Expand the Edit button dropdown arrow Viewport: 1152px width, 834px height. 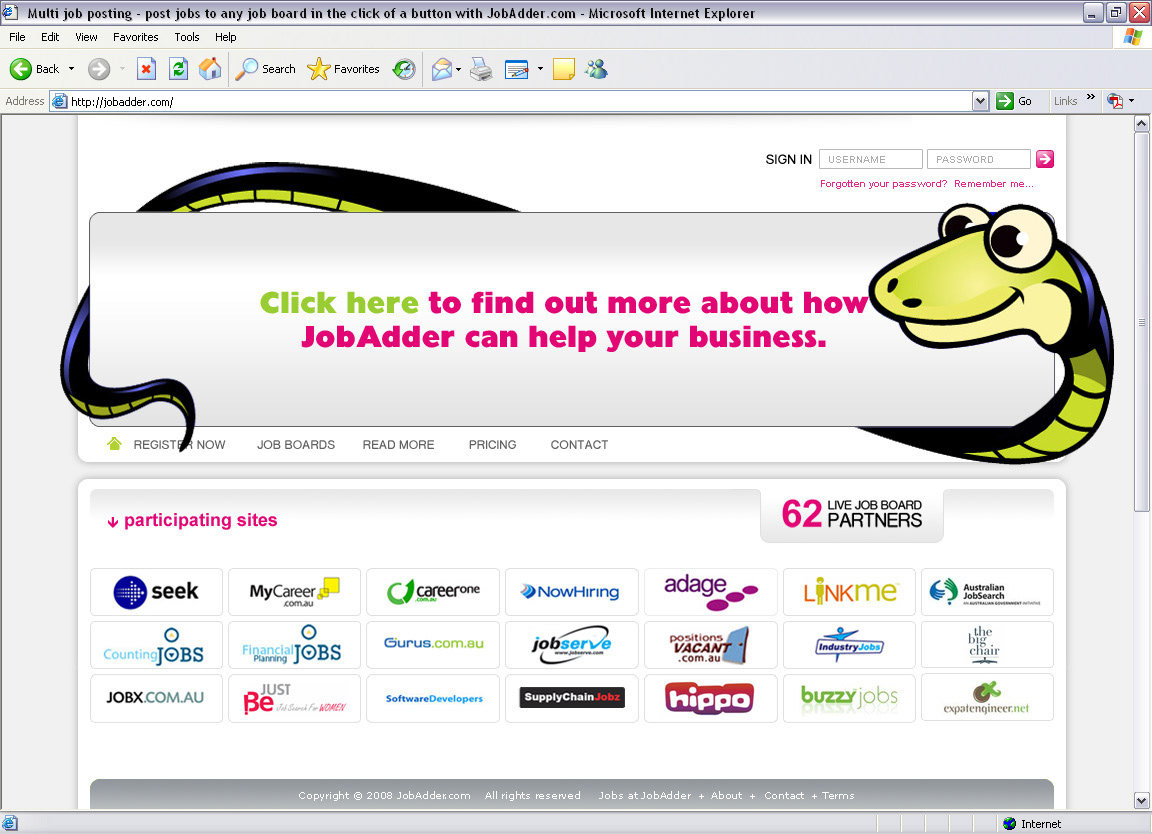(540, 69)
